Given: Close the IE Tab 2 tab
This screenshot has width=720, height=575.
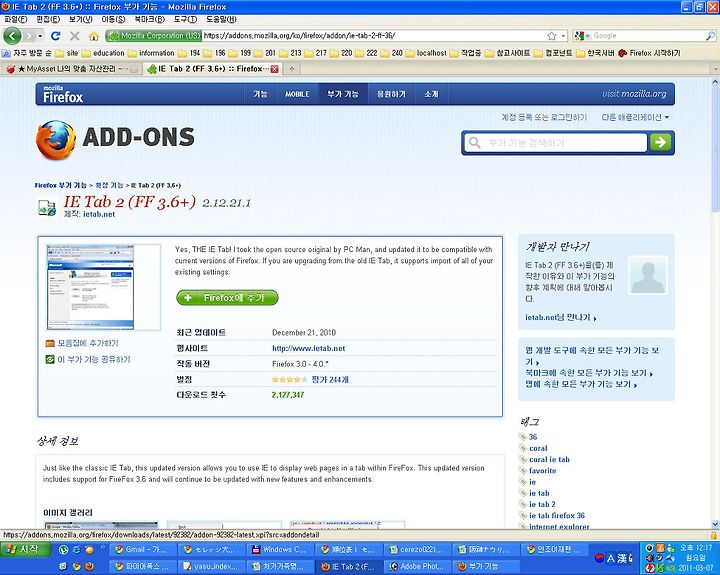Looking at the screenshot, I should pyautogui.click(x=275, y=69).
